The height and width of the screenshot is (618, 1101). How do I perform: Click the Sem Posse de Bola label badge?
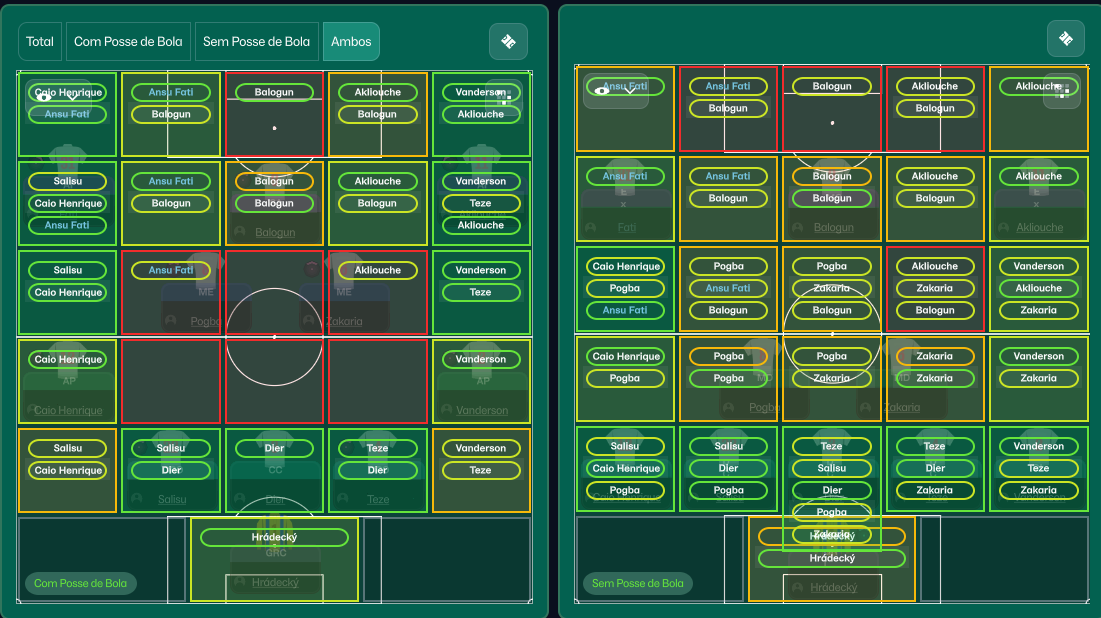[x=638, y=584]
